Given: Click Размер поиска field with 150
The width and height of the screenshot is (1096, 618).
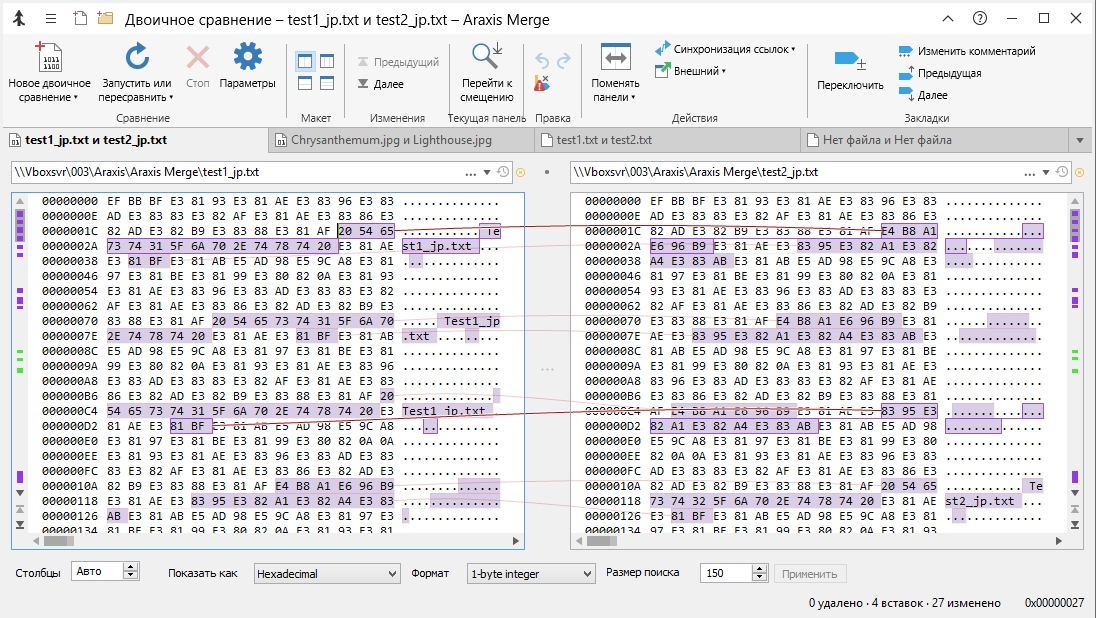Looking at the screenshot, I should [726, 573].
